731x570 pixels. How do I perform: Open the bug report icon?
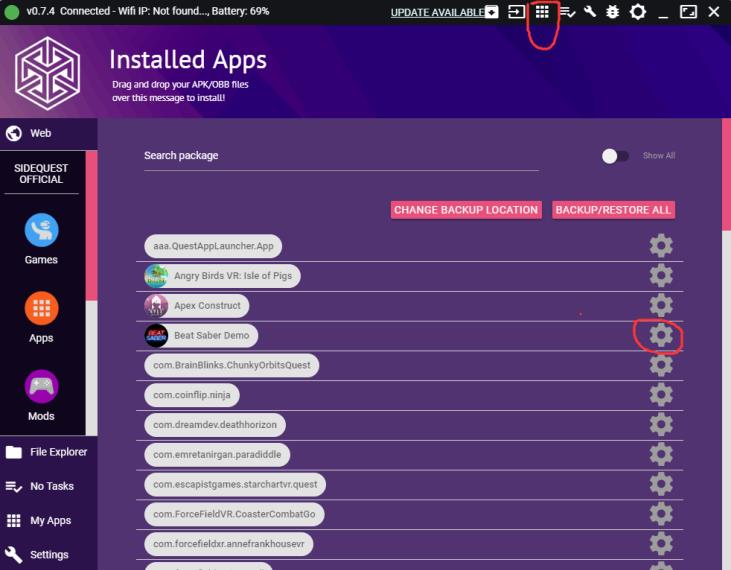click(x=613, y=12)
